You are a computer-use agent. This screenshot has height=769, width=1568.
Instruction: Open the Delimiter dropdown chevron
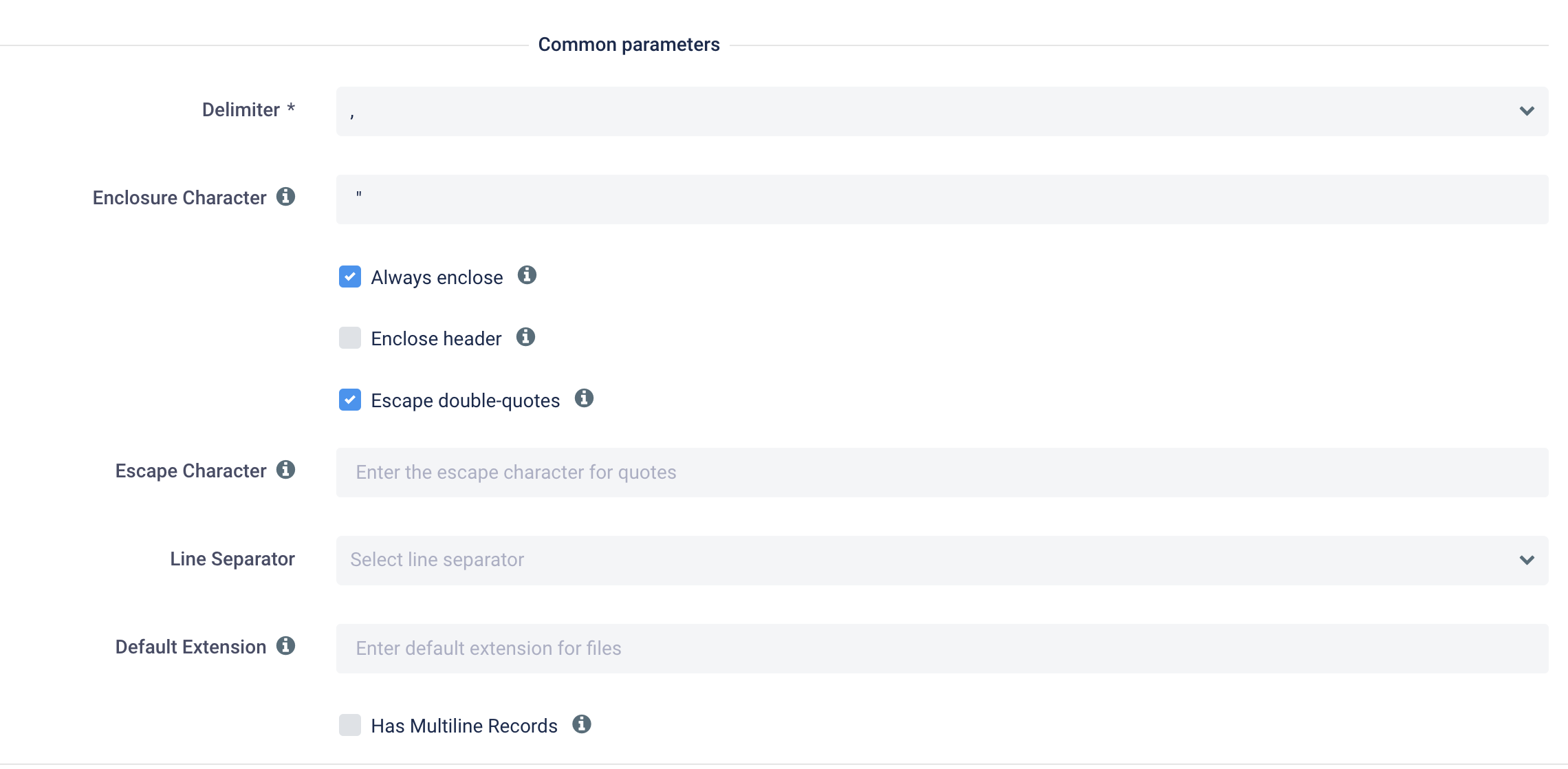1526,111
